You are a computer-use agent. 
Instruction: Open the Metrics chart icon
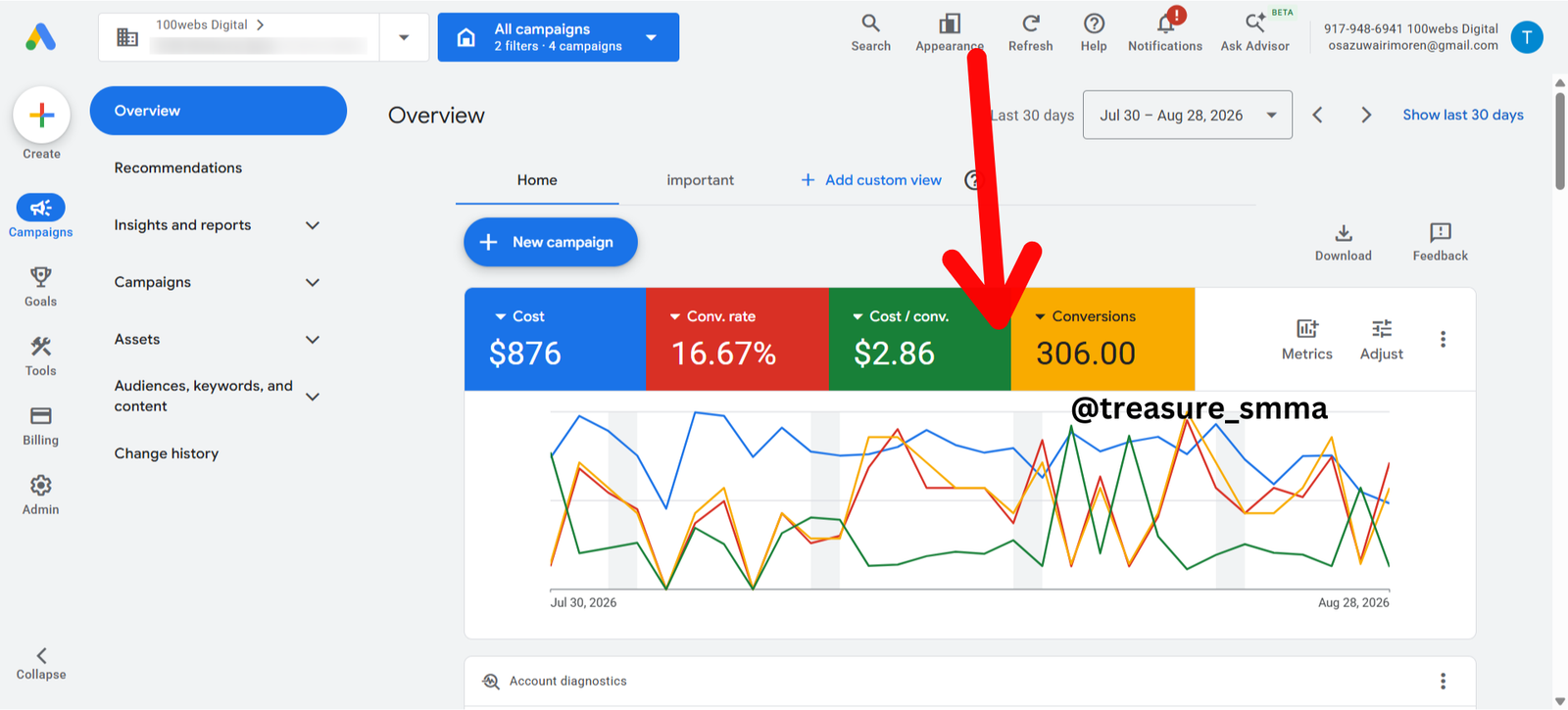coord(1307,328)
